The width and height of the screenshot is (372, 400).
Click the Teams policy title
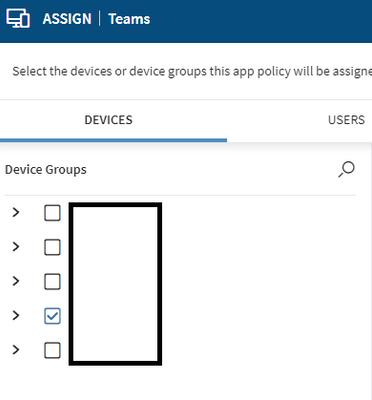pyautogui.click(x=129, y=19)
